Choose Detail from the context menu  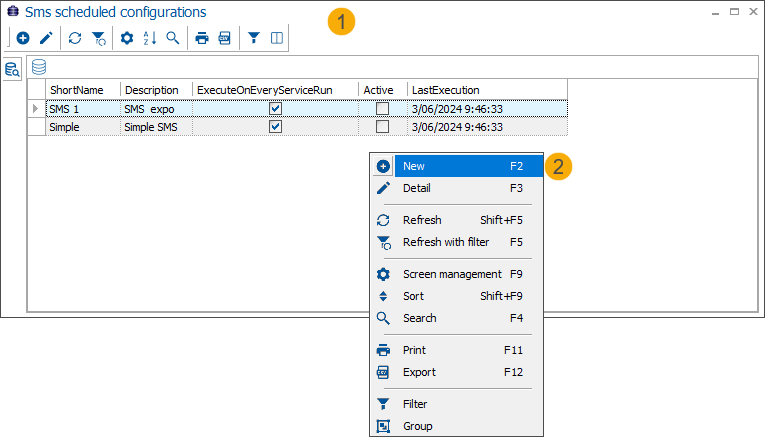[x=458, y=188]
